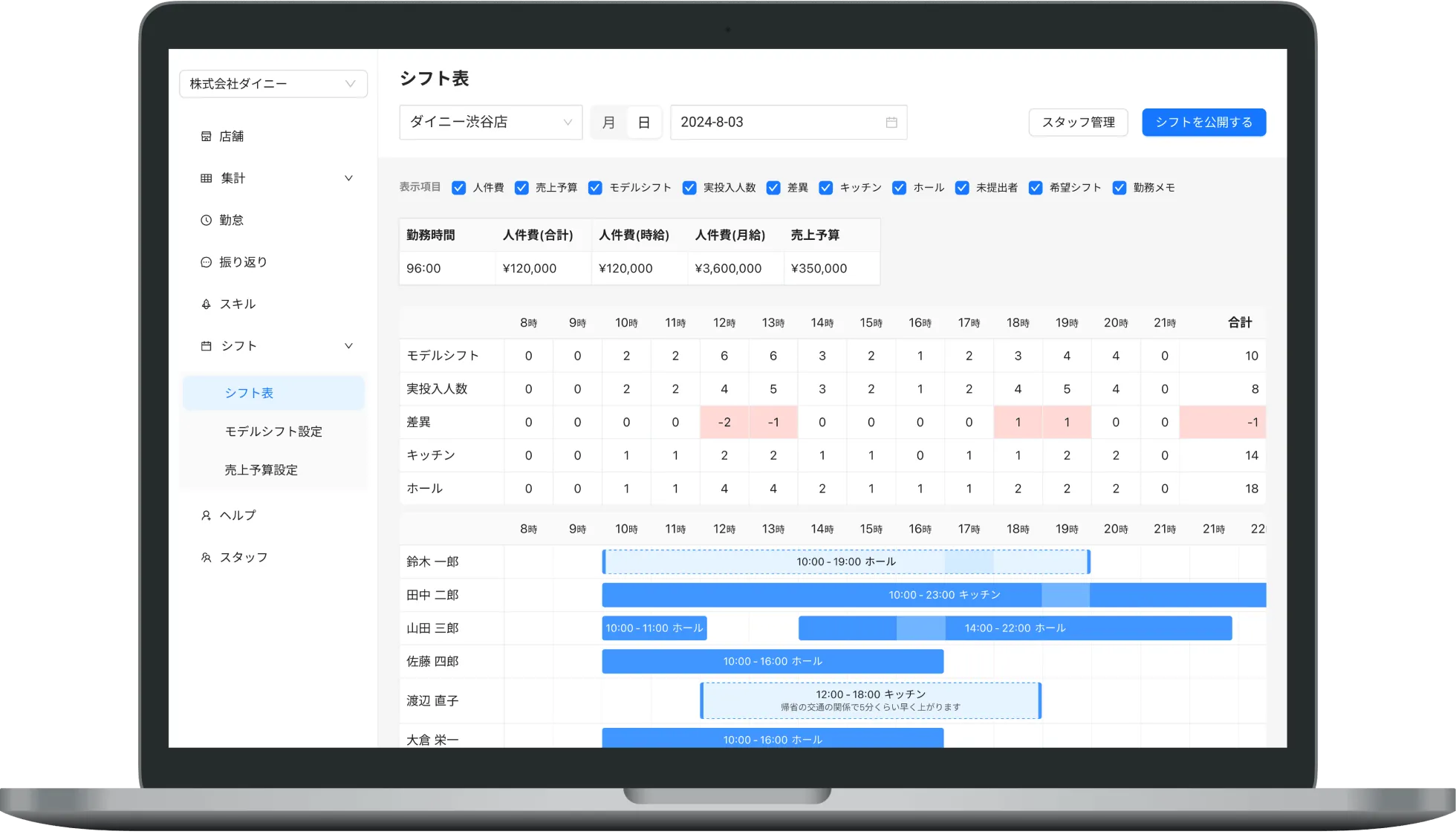1456x840 pixels.
Task: Disable the 勤務メモ checkbox
Action: [1119, 188]
